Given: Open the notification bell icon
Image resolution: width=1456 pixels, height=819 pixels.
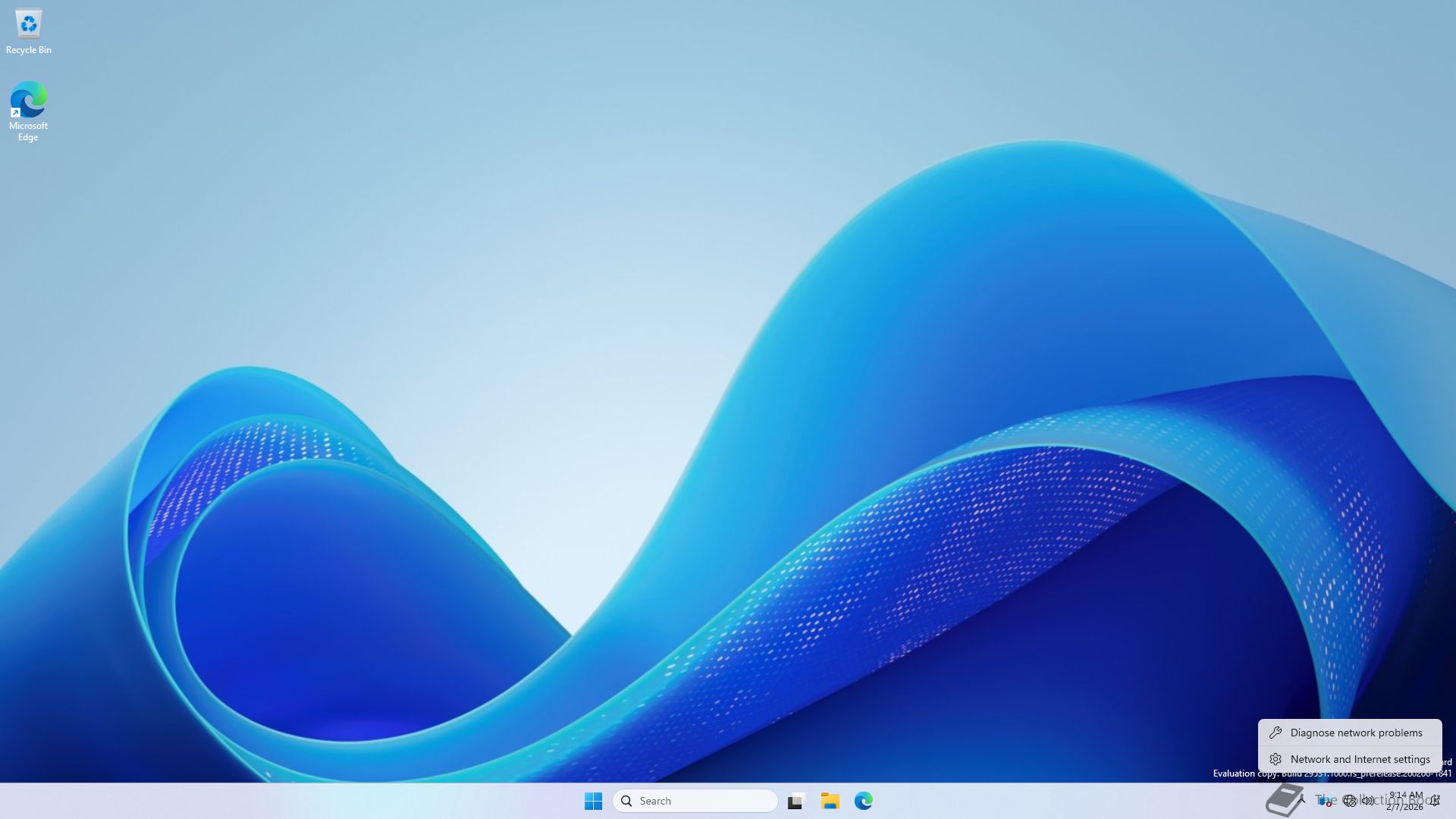Looking at the screenshot, I should [1435, 801].
